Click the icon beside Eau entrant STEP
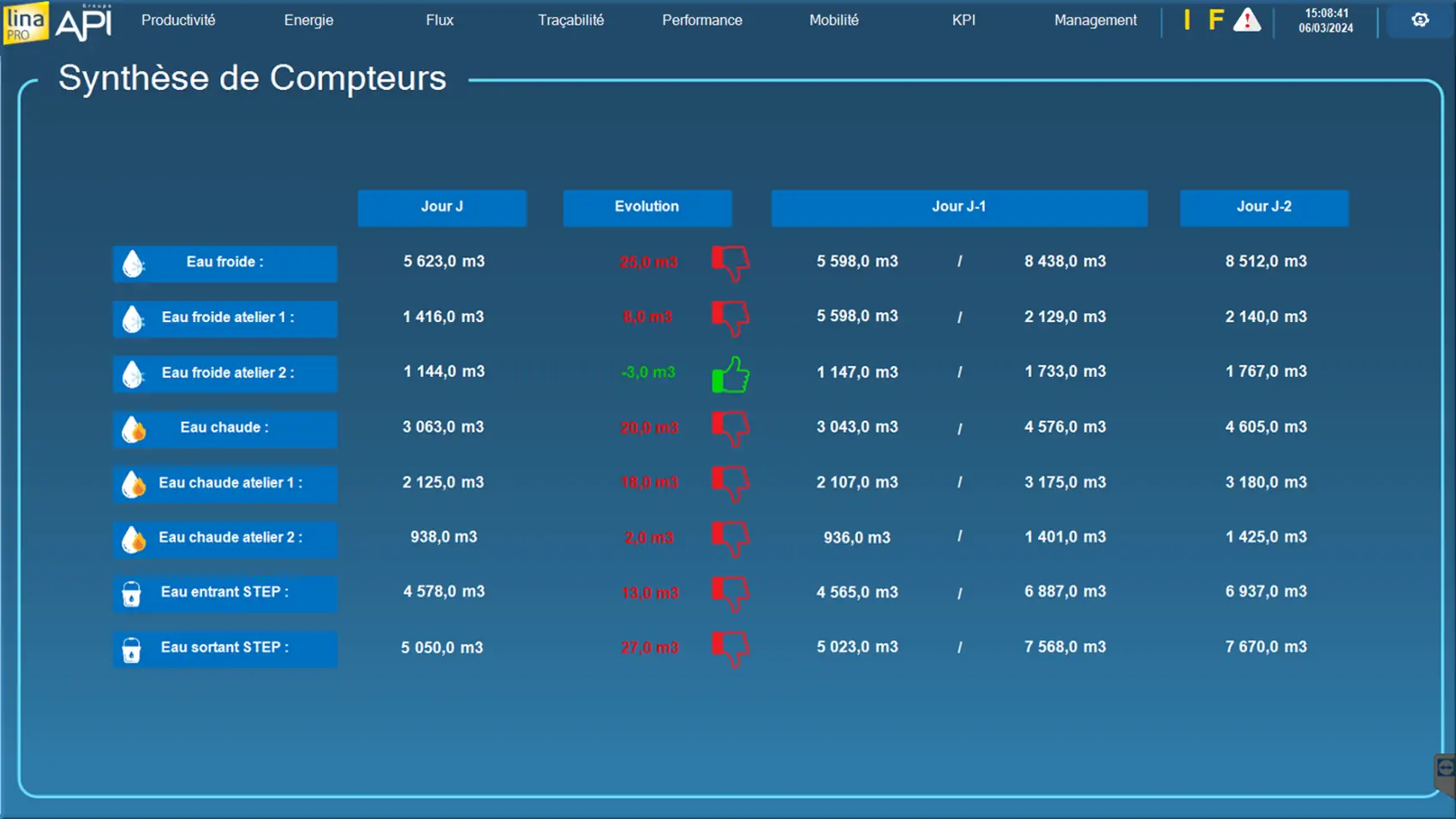This screenshot has width=1456, height=819. [x=131, y=594]
